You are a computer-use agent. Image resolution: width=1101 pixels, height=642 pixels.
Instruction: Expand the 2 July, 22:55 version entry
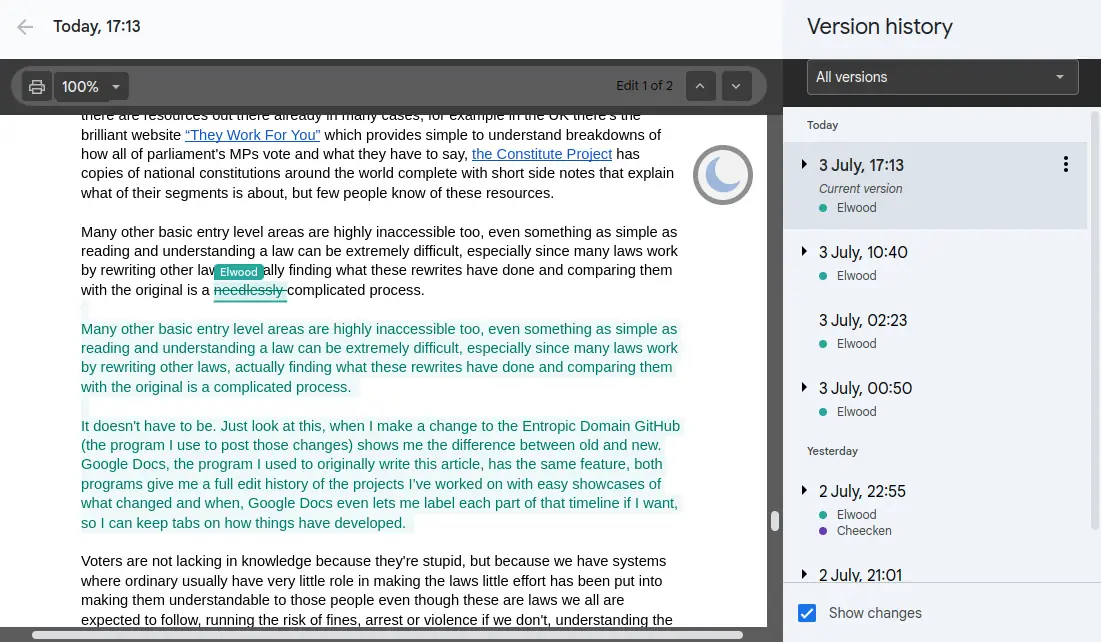click(x=804, y=490)
